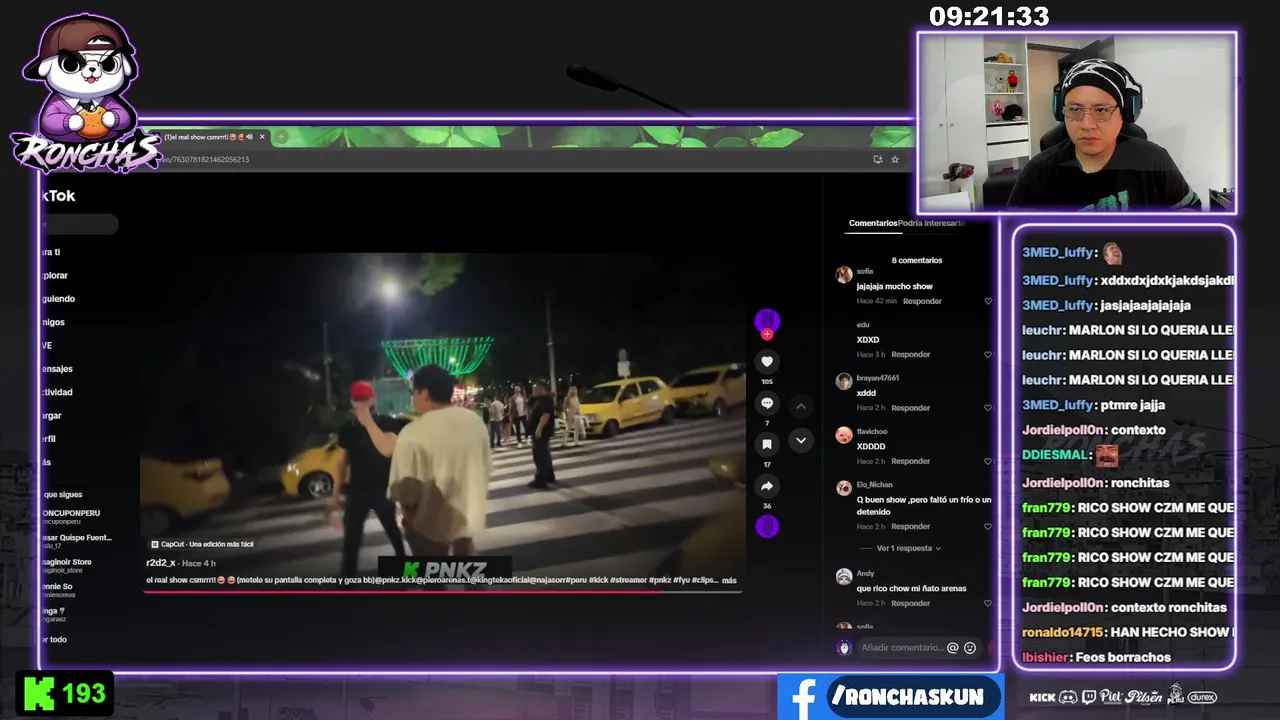This screenshot has height=720, width=1280.
Task: Click the TikTok logo
Action: click(x=58, y=196)
